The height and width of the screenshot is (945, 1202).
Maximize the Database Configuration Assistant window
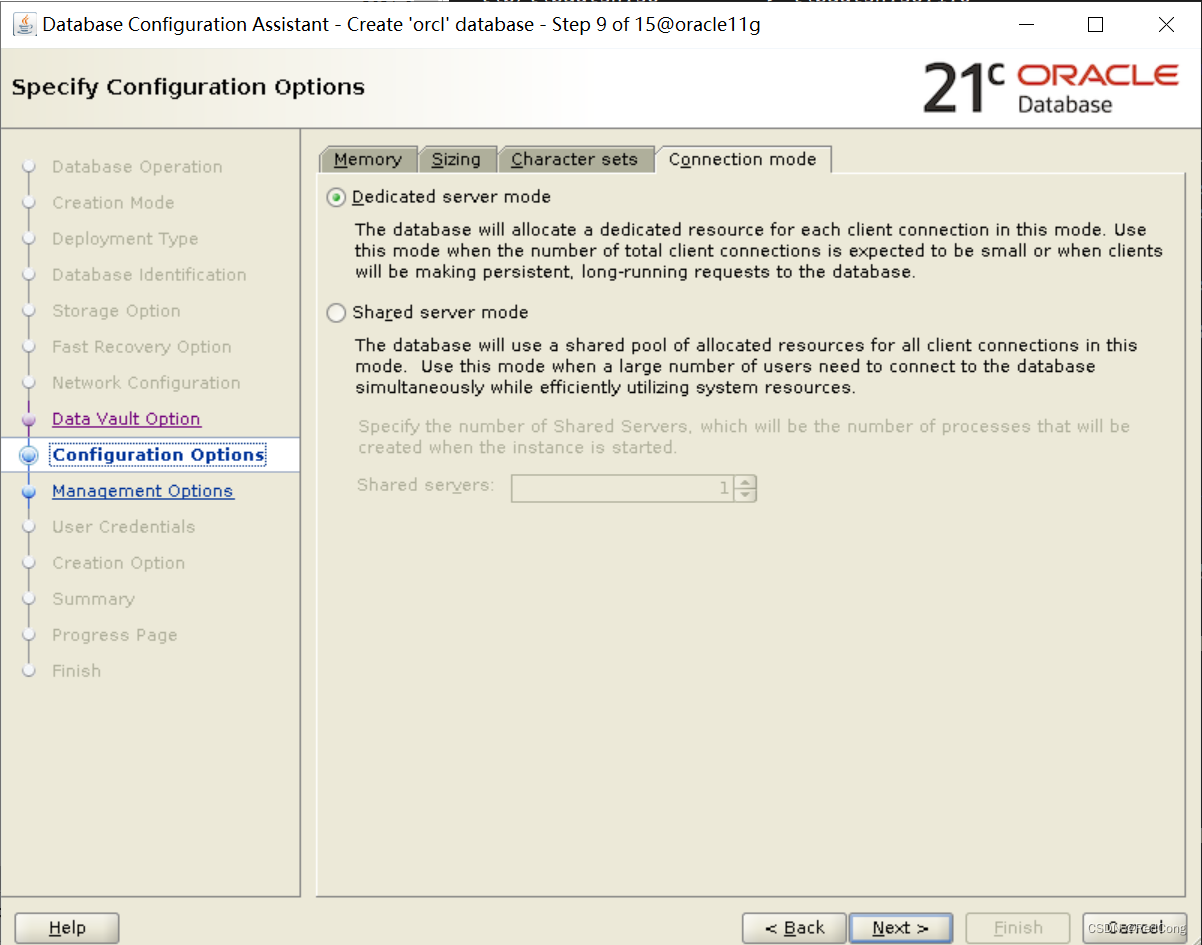click(x=1095, y=24)
